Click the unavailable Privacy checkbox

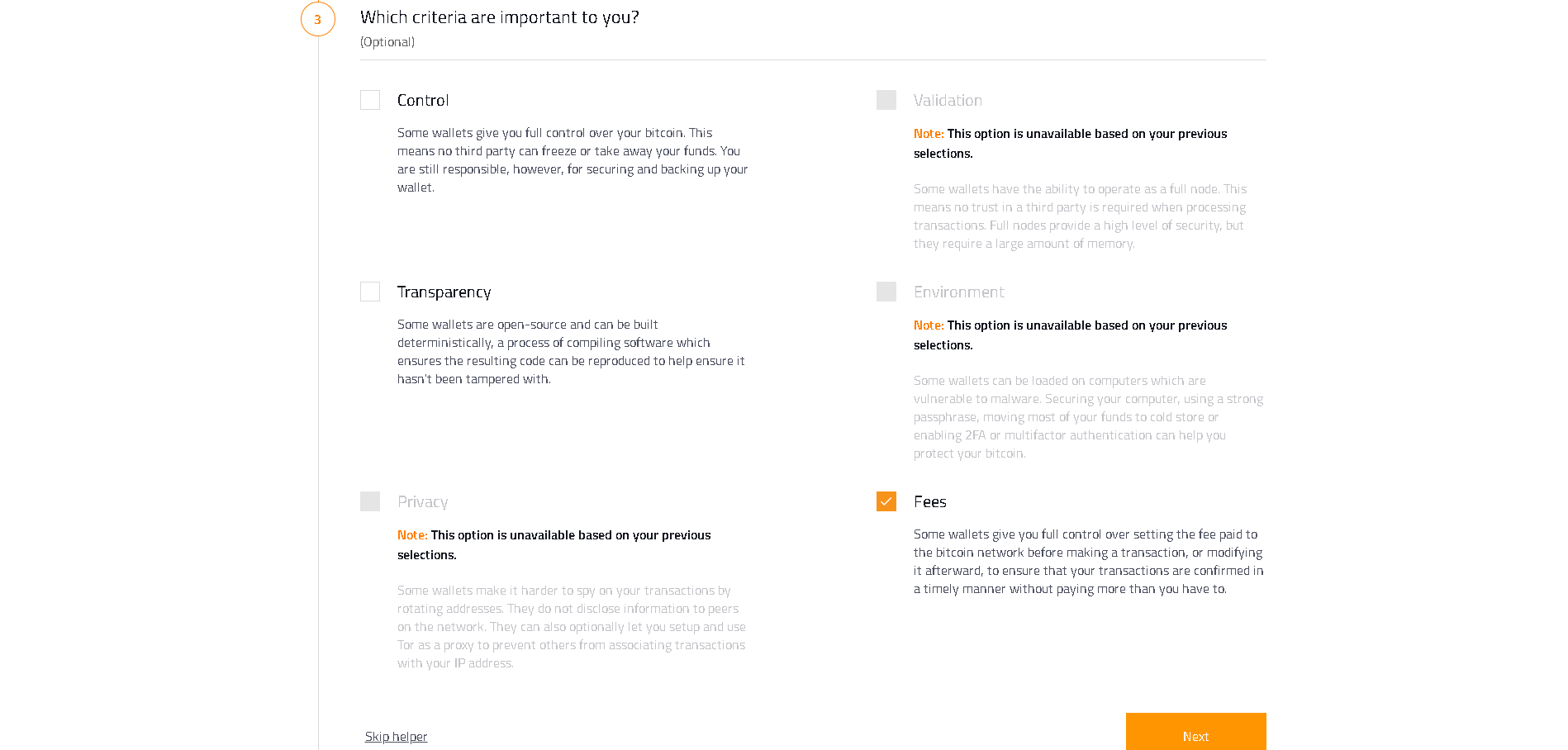coord(370,501)
